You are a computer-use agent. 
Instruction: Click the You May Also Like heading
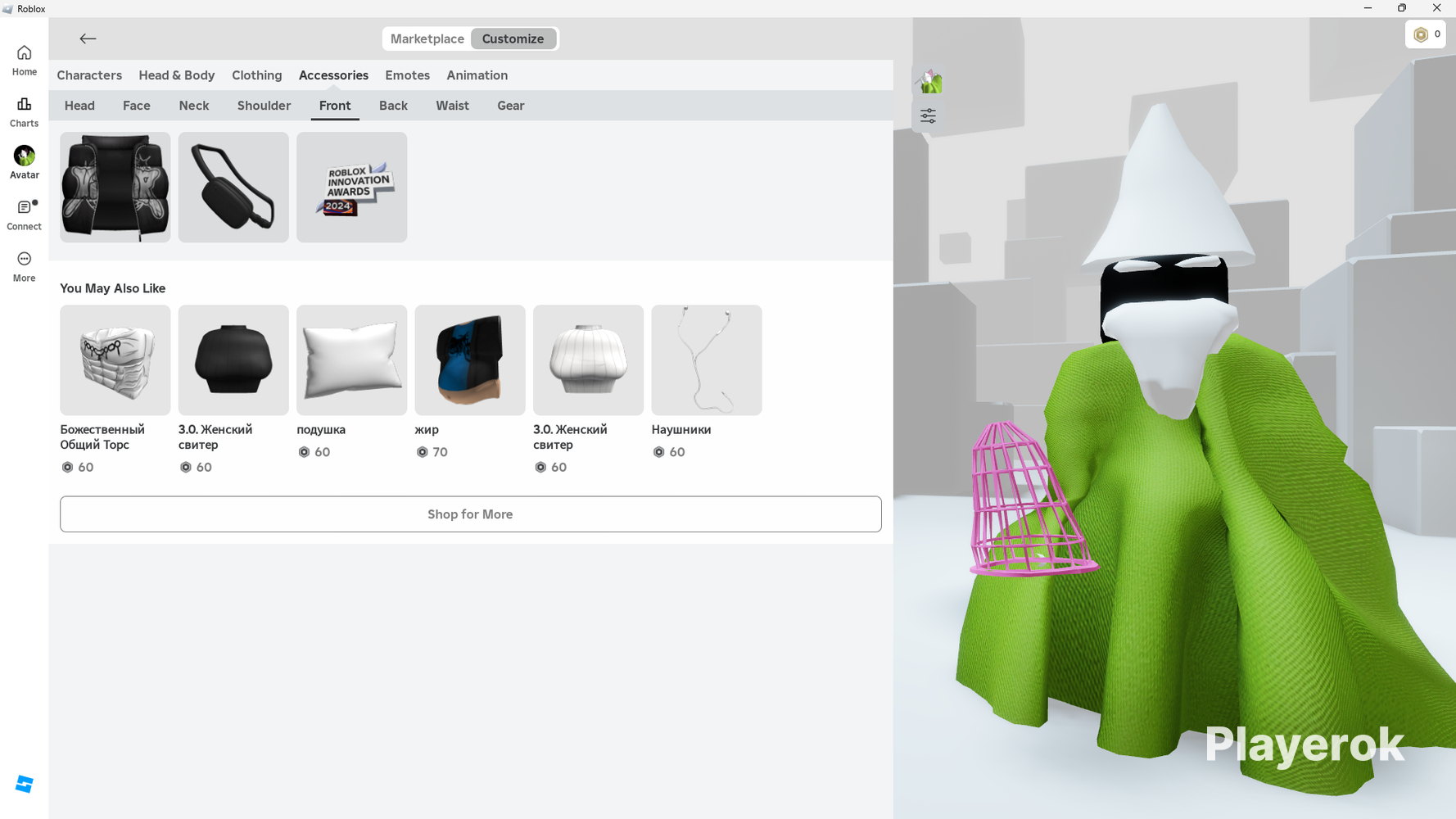coord(113,288)
